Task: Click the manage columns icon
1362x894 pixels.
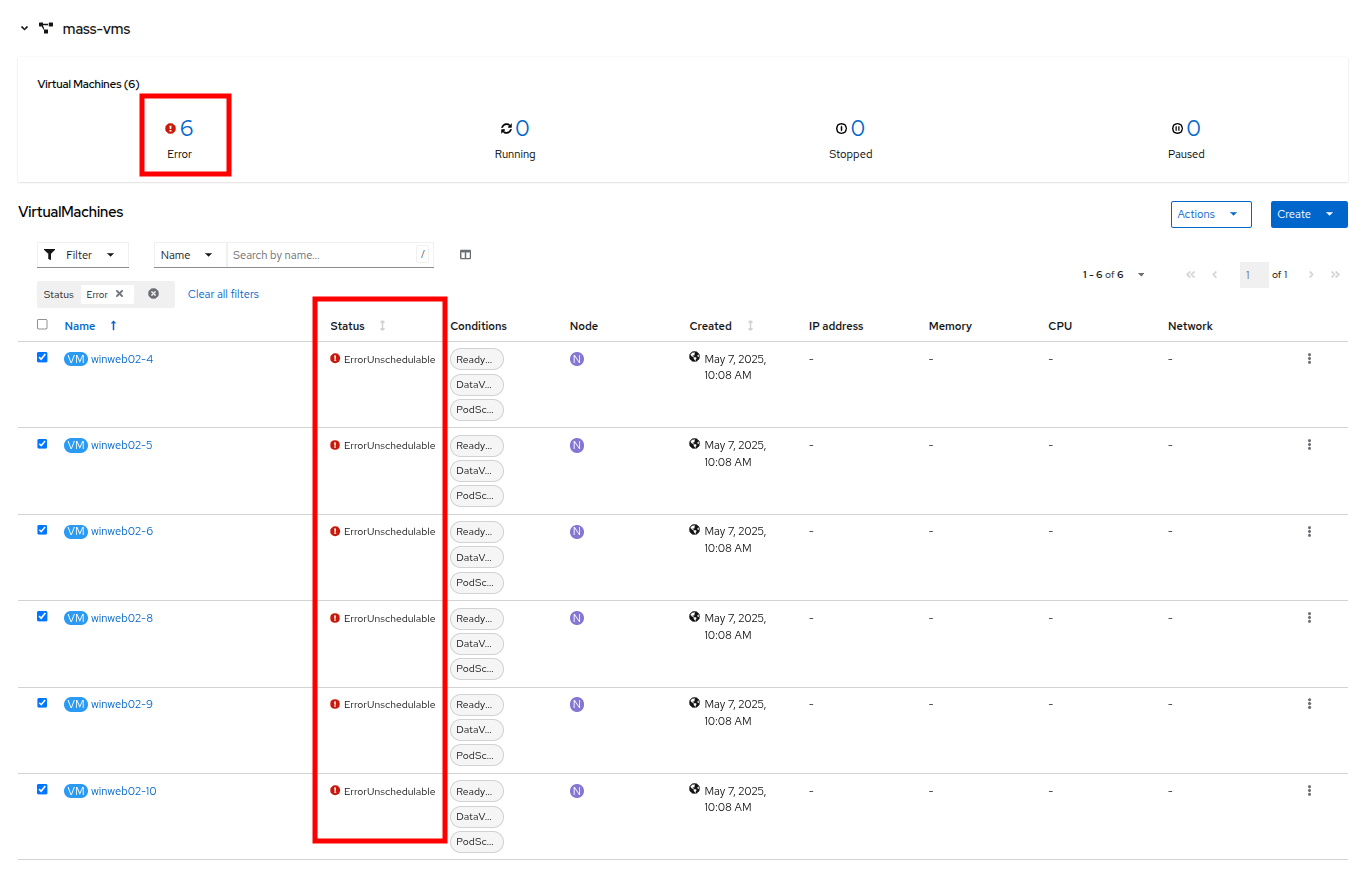Action: pyautogui.click(x=465, y=255)
